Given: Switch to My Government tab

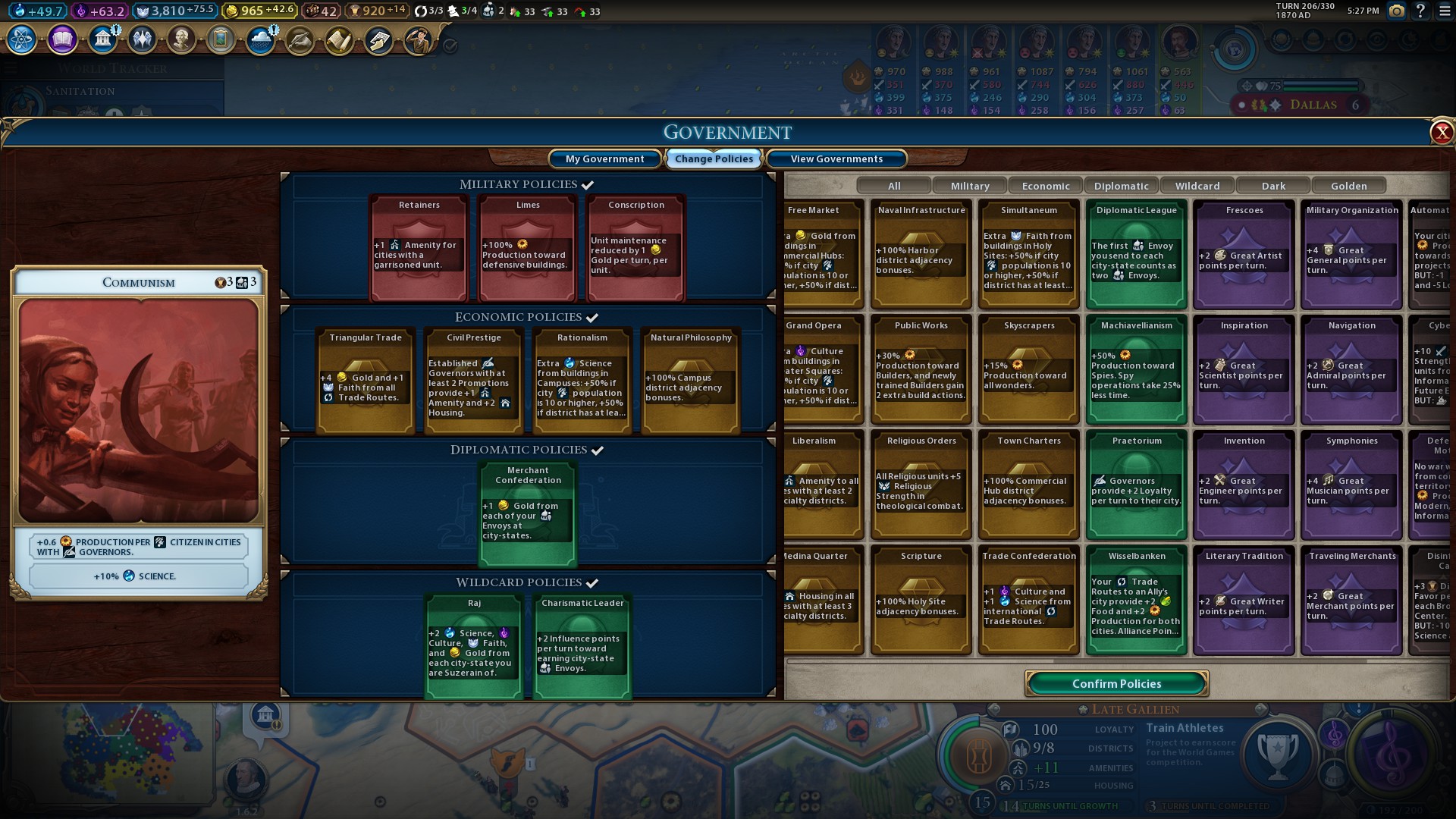Looking at the screenshot, I should point(604,158).
